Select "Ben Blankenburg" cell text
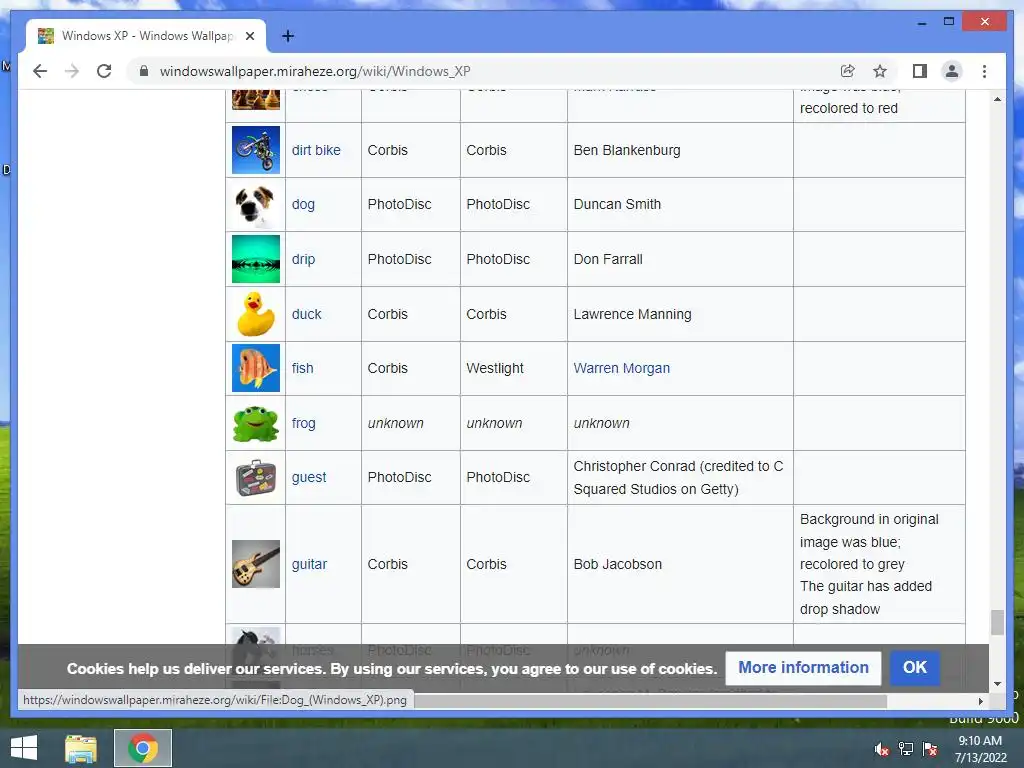The width and height of the screenshot is (1024, 768). pyautogui.click(x=627, y=150)
